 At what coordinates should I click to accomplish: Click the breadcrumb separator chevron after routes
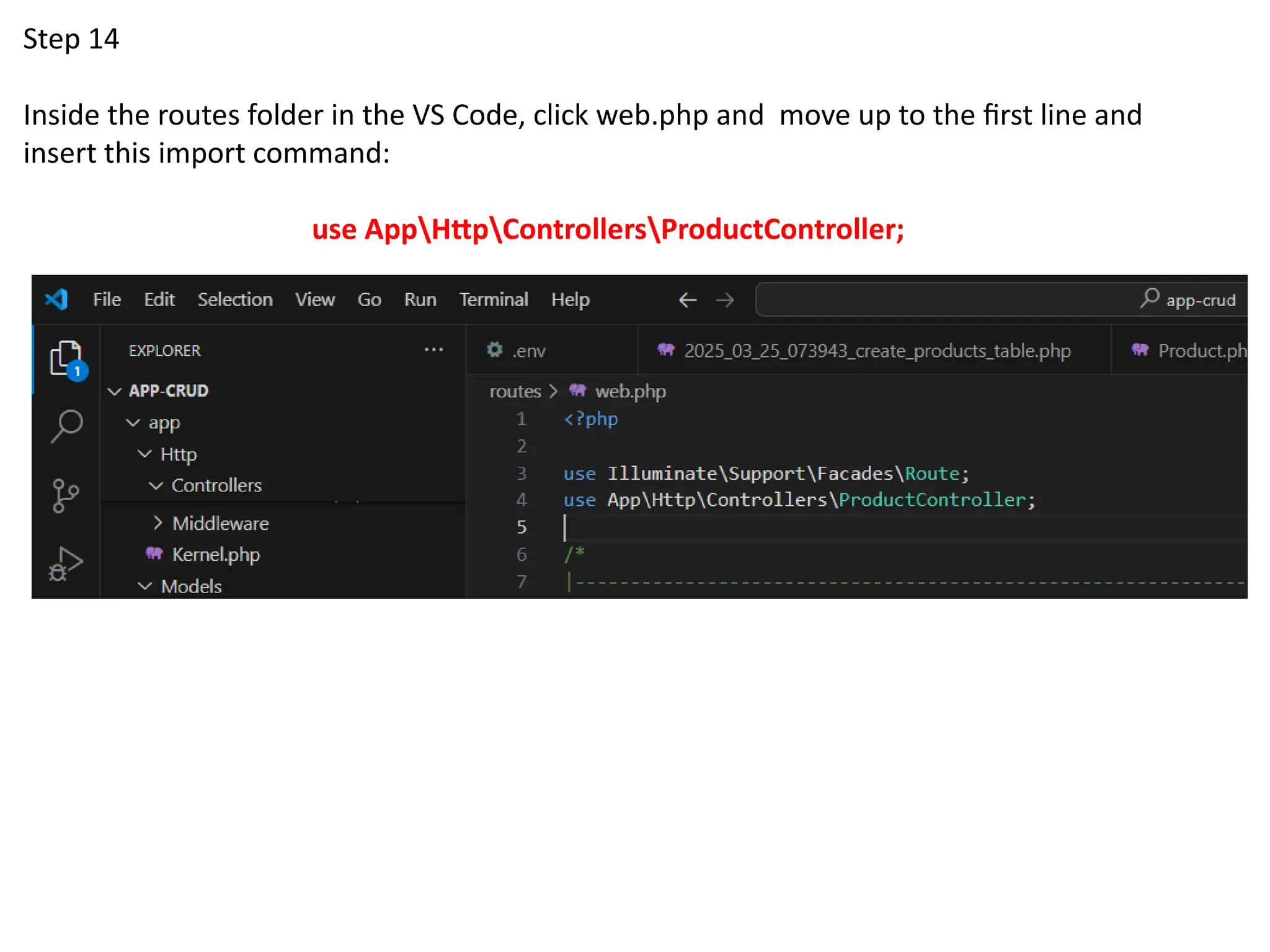coord(554,391)
